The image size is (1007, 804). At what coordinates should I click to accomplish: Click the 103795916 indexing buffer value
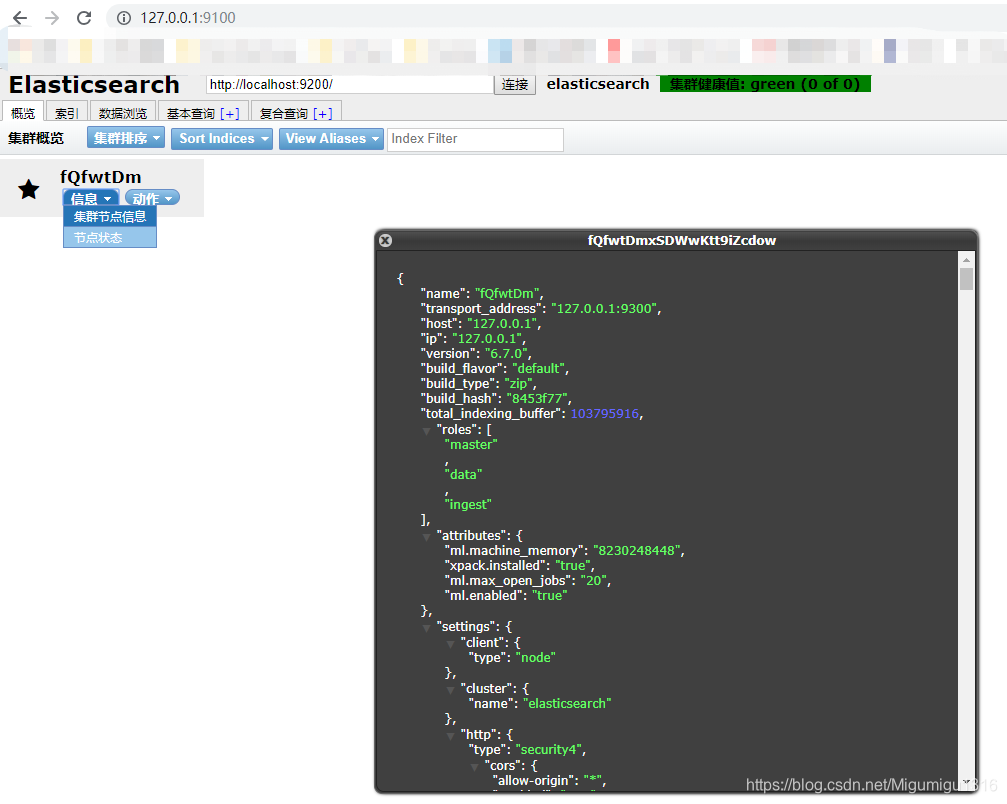click(x=605, y=414)
